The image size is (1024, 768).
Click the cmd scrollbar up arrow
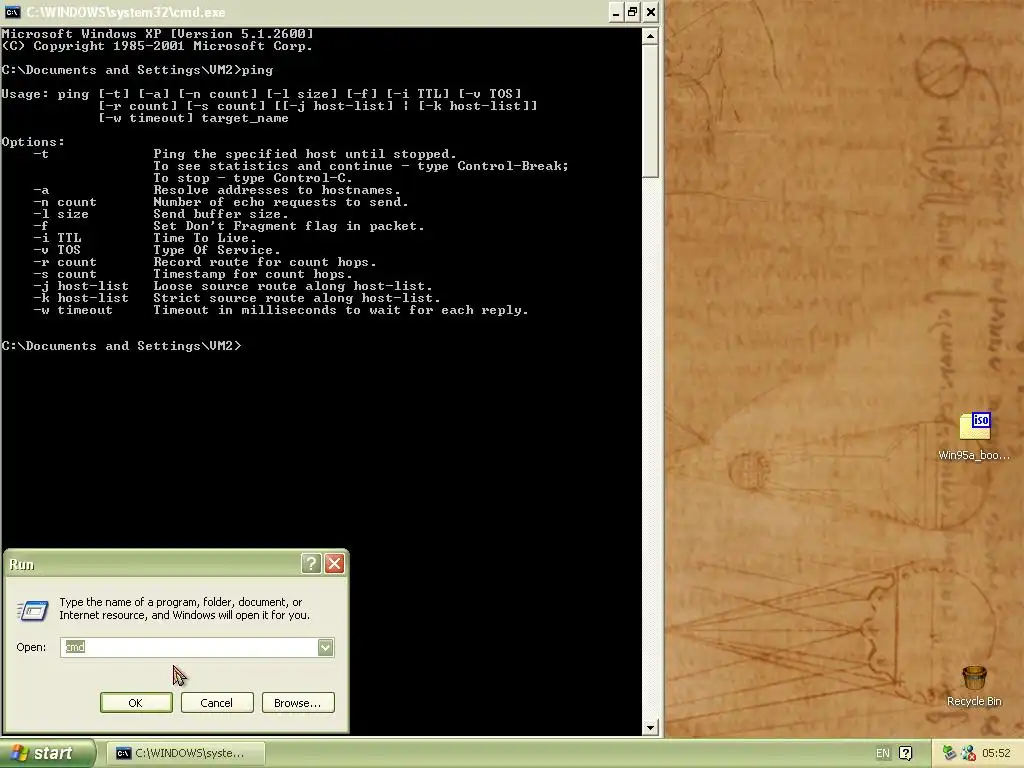(650, 37)
